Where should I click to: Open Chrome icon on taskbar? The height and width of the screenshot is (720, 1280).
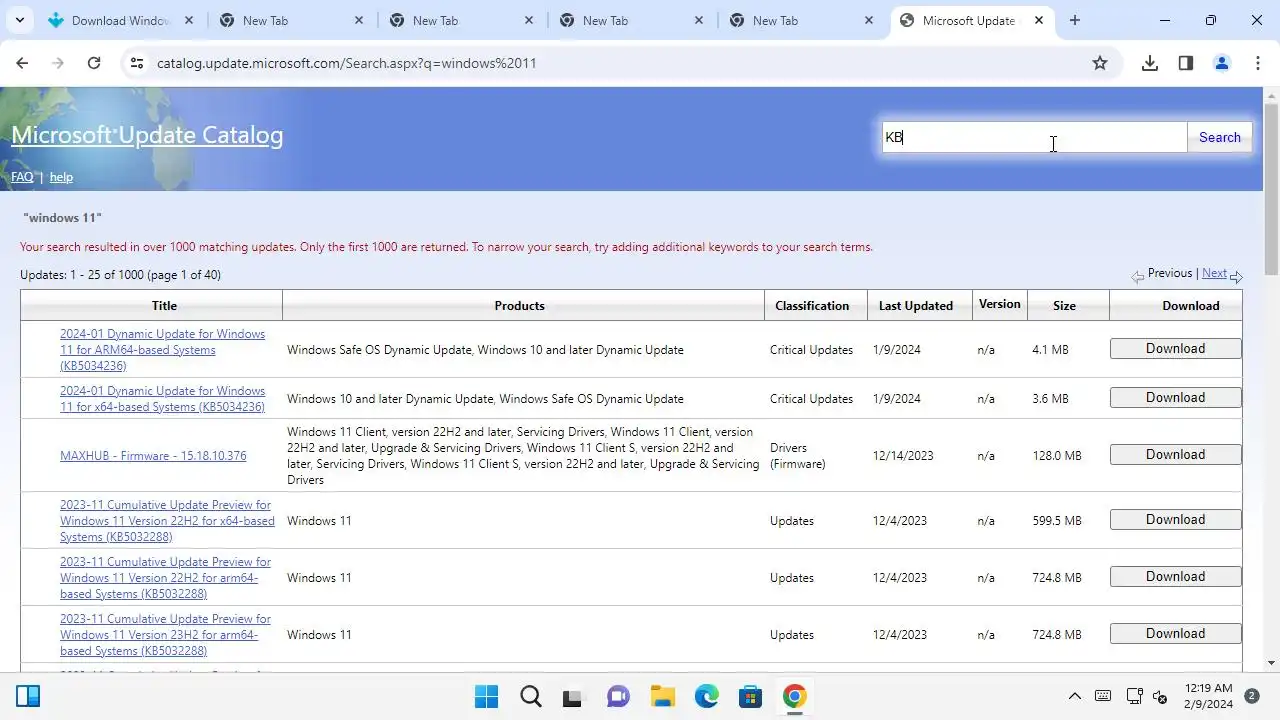[x=795, y=696]
